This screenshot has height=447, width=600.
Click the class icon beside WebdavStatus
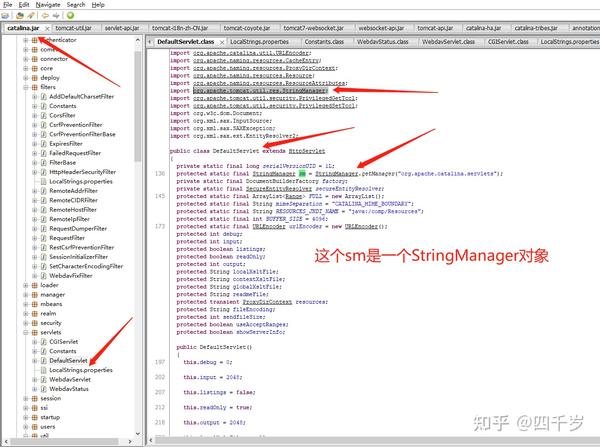pyautogui.click(x=44, y=389)
